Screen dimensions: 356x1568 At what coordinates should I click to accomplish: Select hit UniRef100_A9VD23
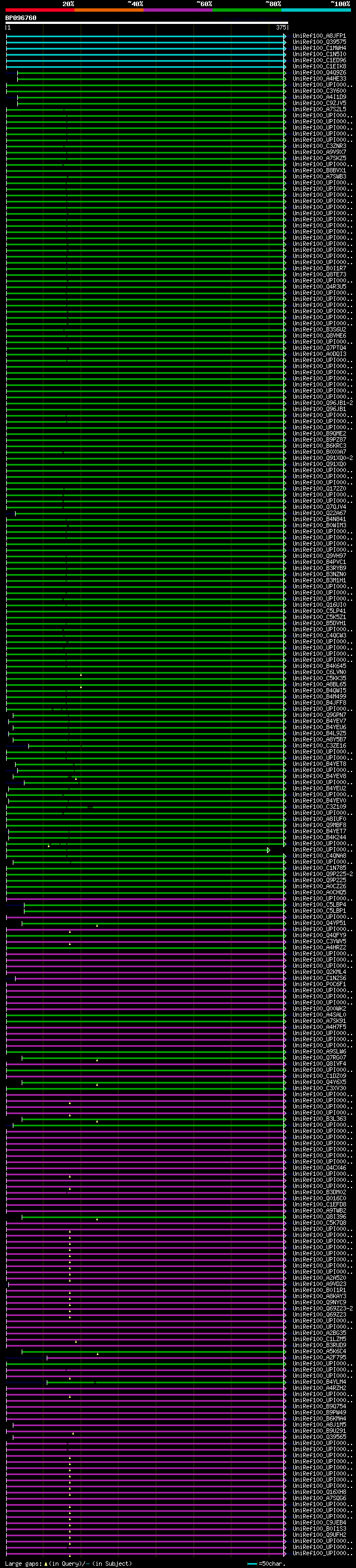[x=319, y=1284]
